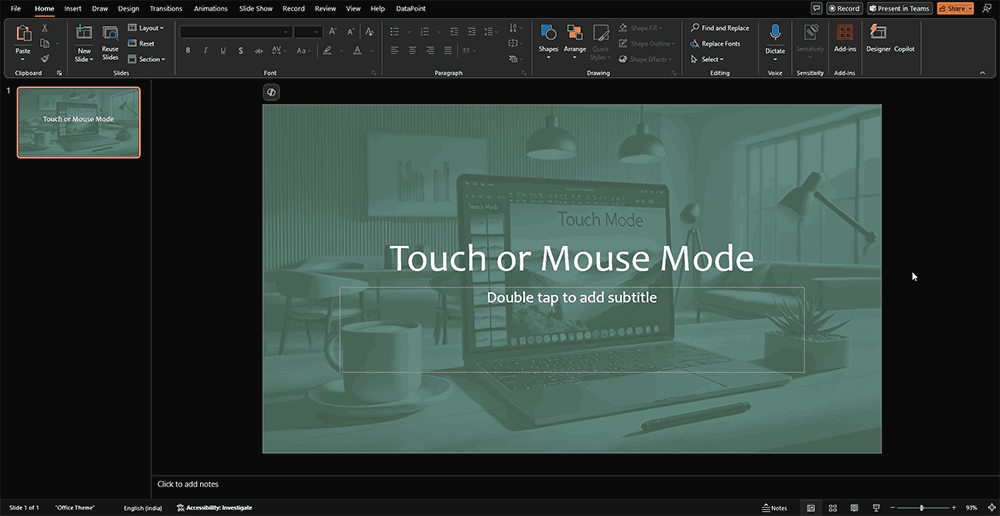Toggle align text right
The height and width of the screenshot is (516, 1000).
[x=430, y=50]
